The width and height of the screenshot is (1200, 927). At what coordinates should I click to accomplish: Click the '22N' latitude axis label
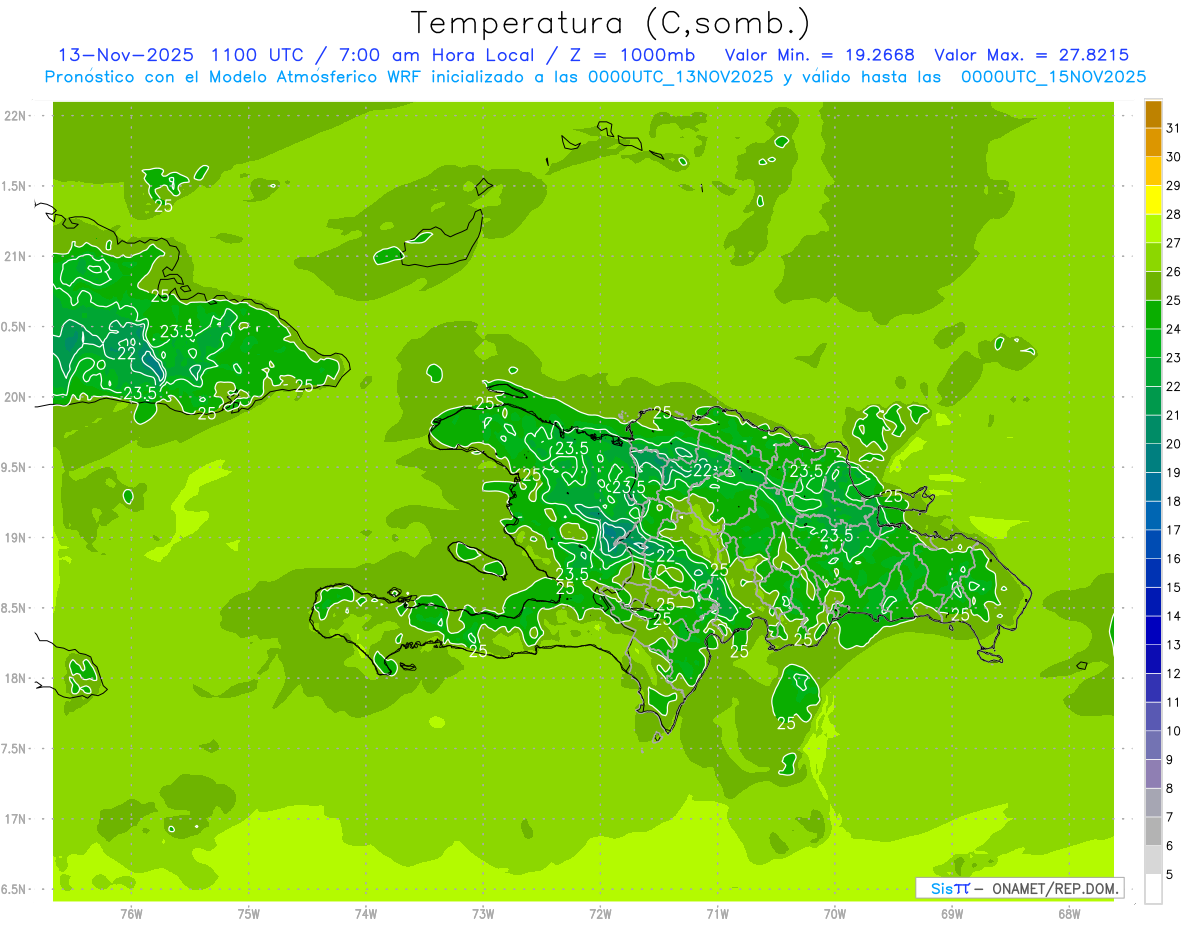[x=16, y=116]
